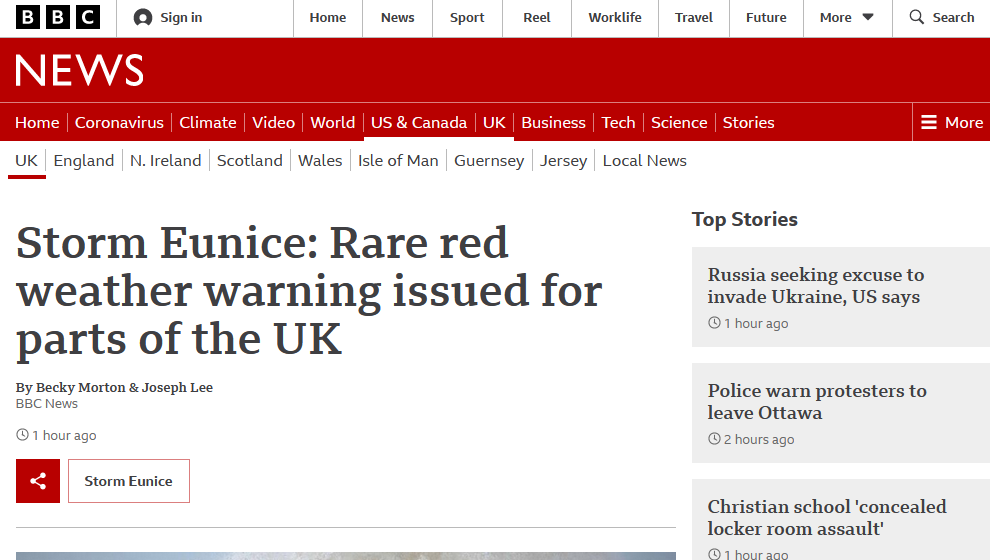The height and width of the screenshot is (560, 990).
Task: Open Jersey regional news
Action: click(563, 161)
